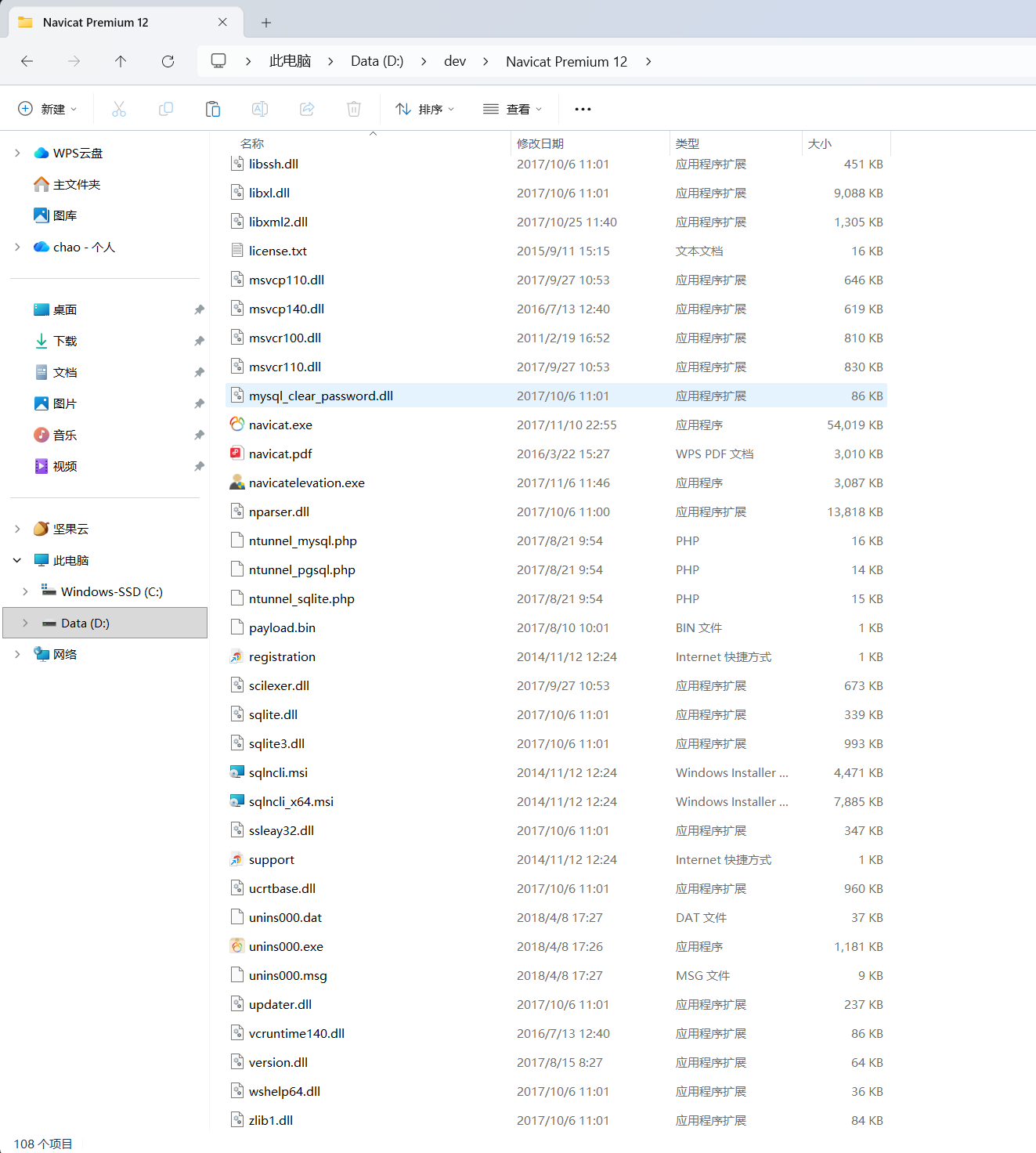
Task: Sort by the 类型 column header
Action: point(688,143)
